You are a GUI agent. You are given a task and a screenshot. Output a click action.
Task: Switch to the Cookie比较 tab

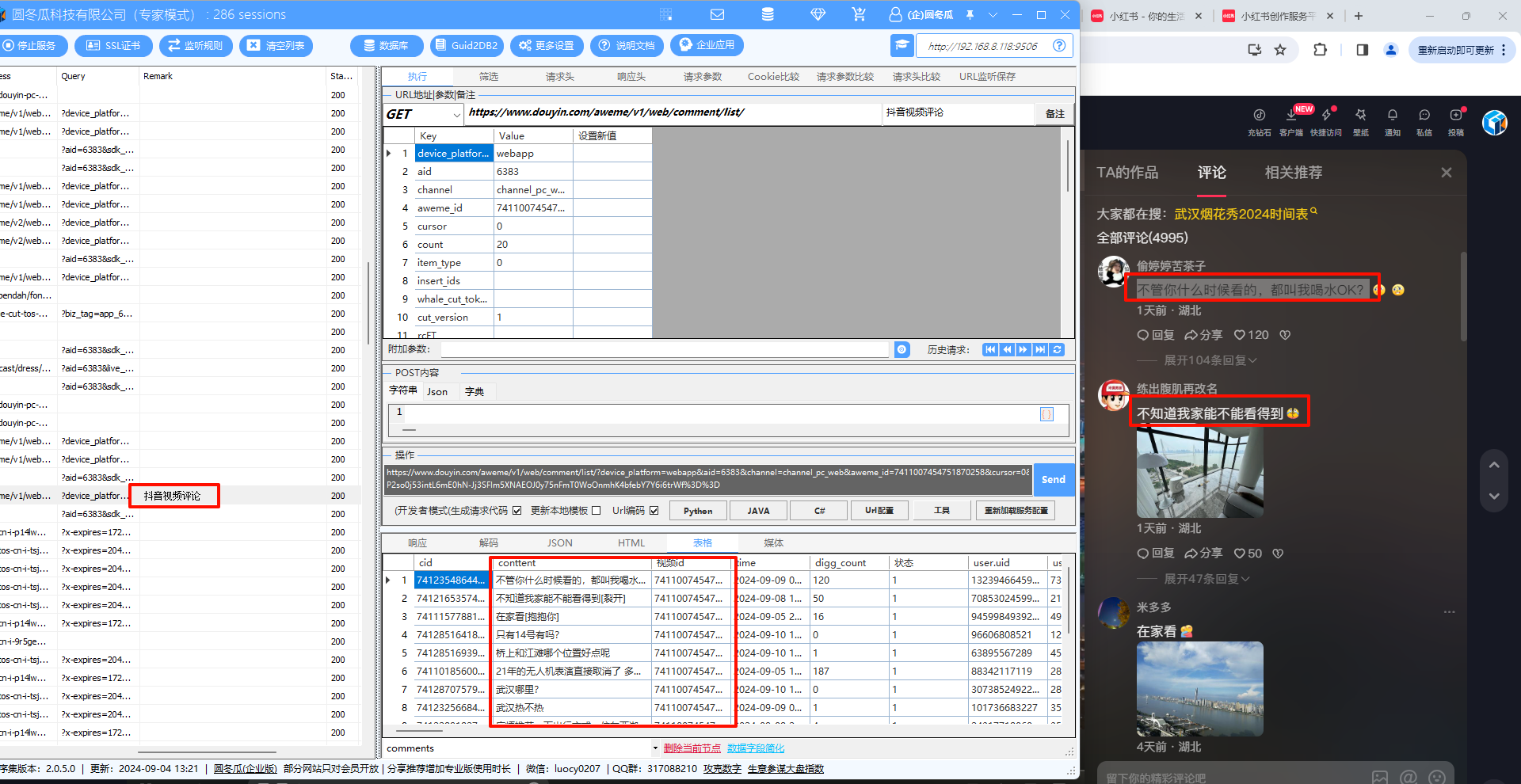point(774,77)
